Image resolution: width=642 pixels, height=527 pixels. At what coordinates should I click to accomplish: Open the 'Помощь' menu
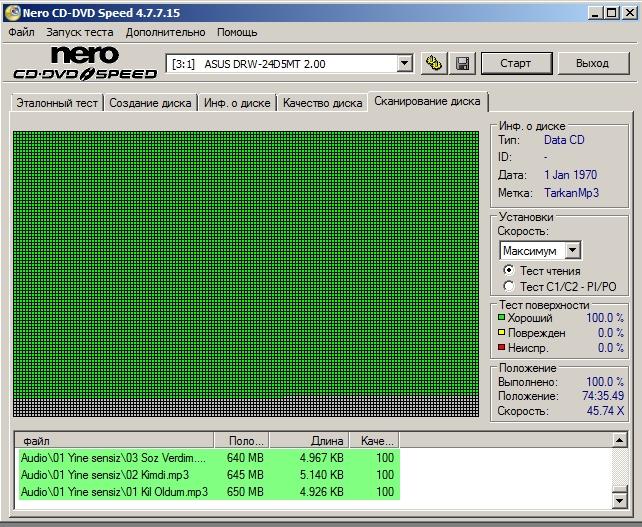[237, 32]
